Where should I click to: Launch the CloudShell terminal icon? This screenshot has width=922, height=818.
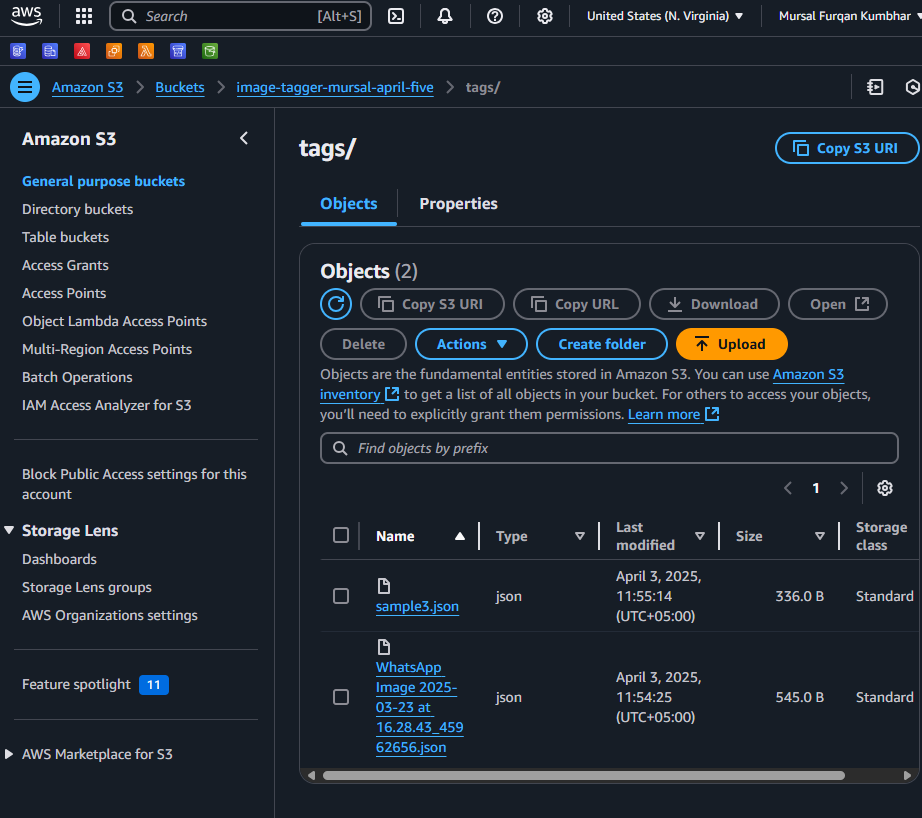coord(396,16)
